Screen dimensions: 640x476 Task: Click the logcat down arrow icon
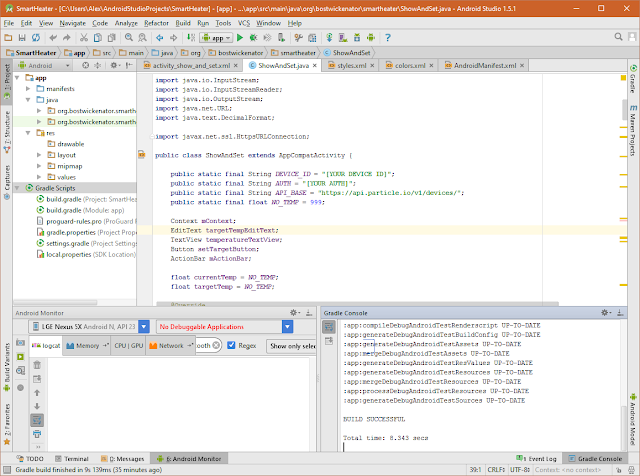click(x=37, y=406)
